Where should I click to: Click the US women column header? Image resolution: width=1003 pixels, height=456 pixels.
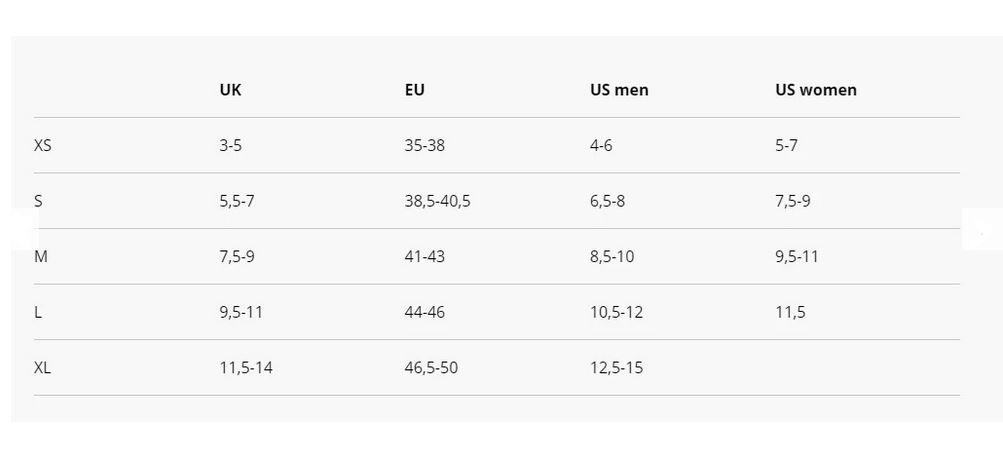tap(815, 90)
